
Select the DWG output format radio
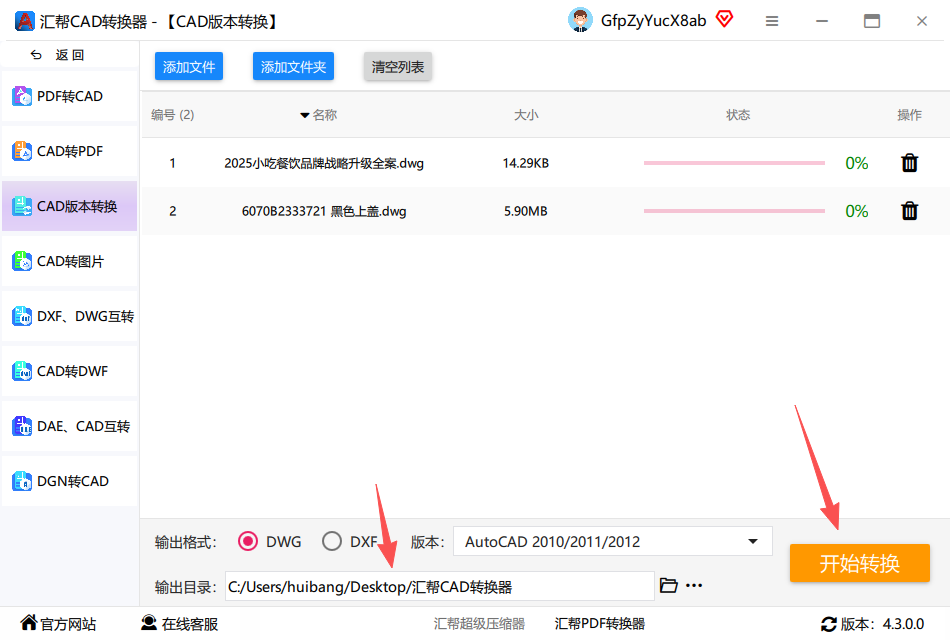click(248, 541)
